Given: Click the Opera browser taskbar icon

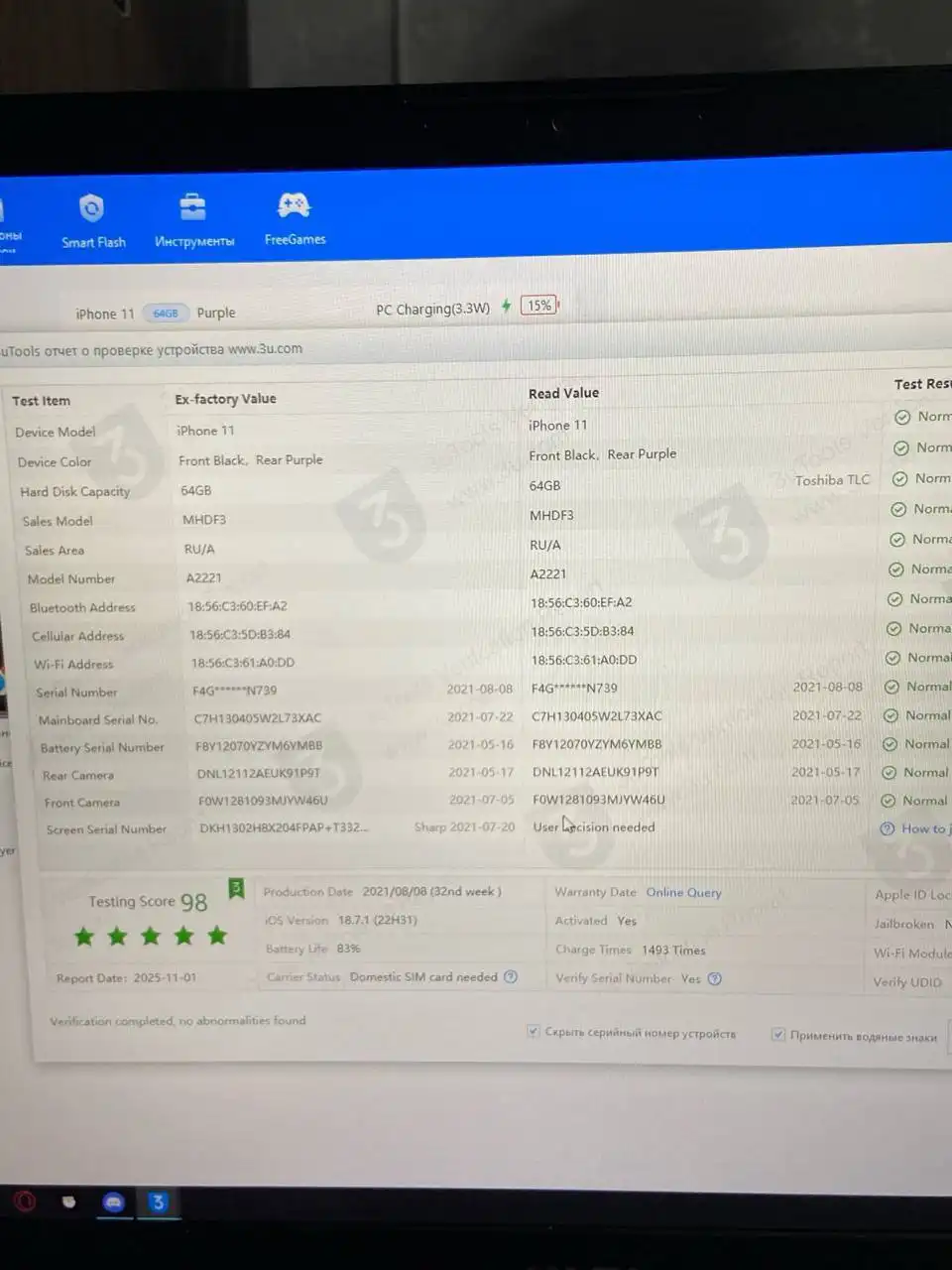Looking at the screenshot, I should click(25, 1202).
